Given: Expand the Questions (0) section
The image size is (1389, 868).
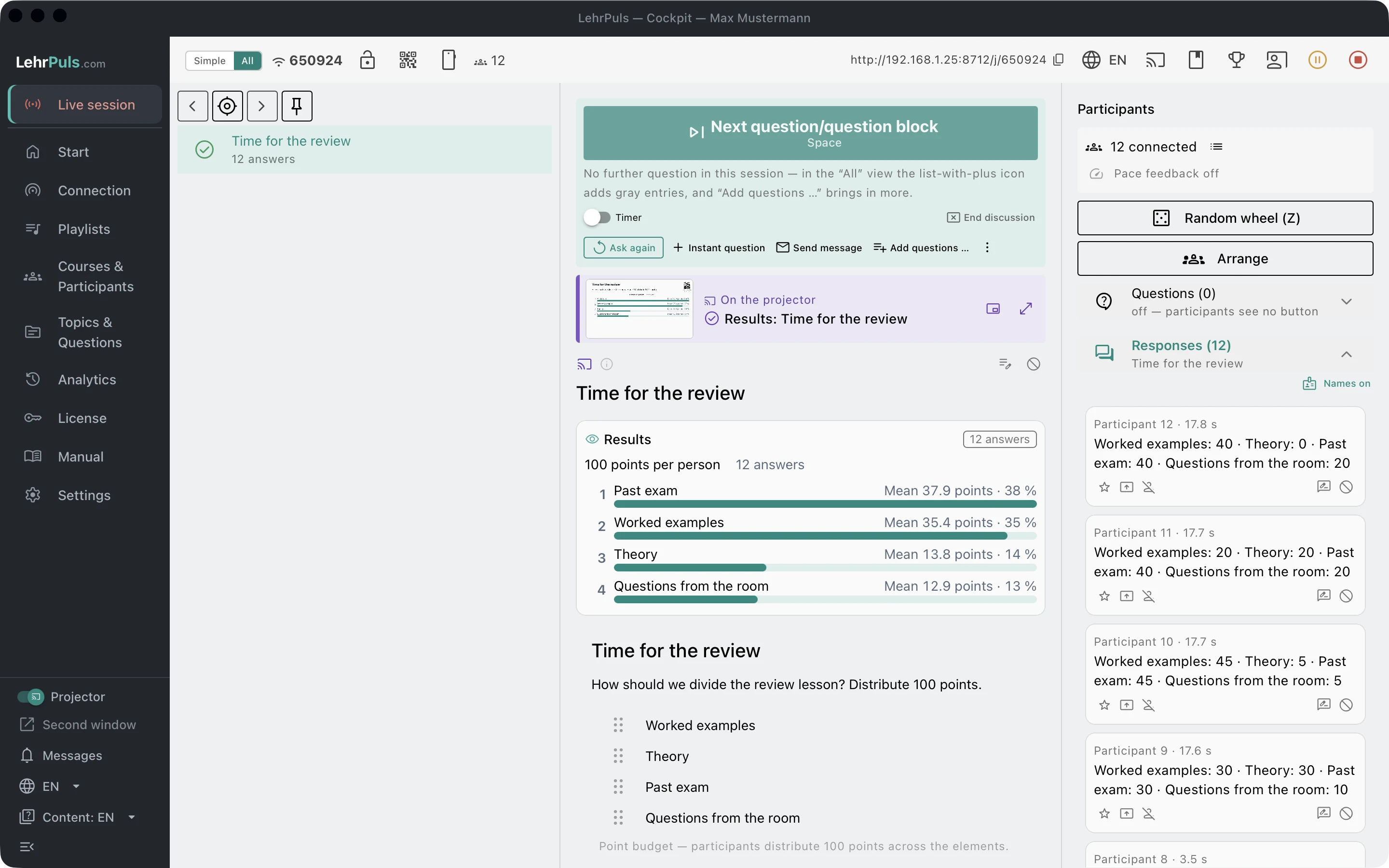Looking at the screenshot, I should pyautogui.click(x=1347, y=302).
